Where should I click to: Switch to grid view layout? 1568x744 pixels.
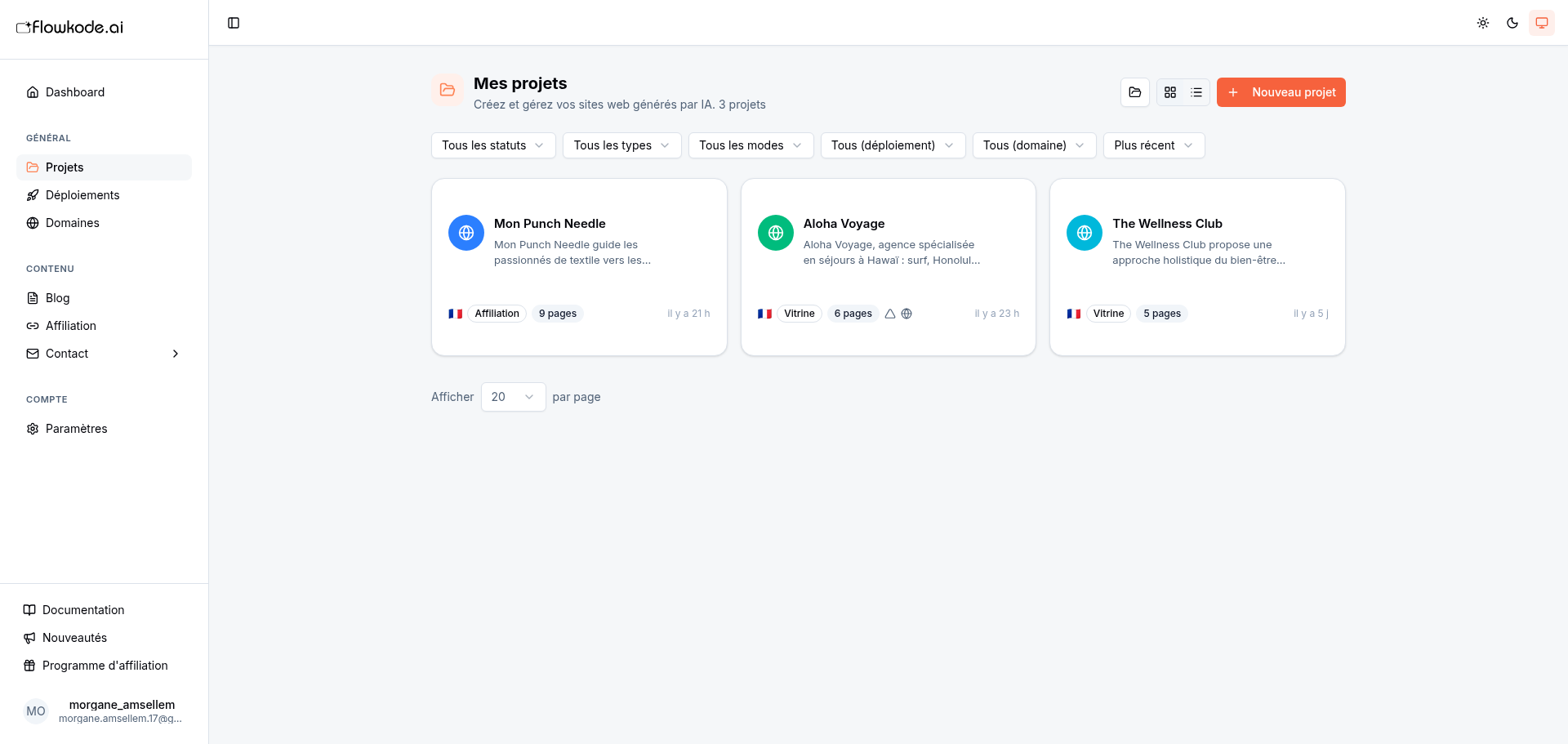(1170, 92)
